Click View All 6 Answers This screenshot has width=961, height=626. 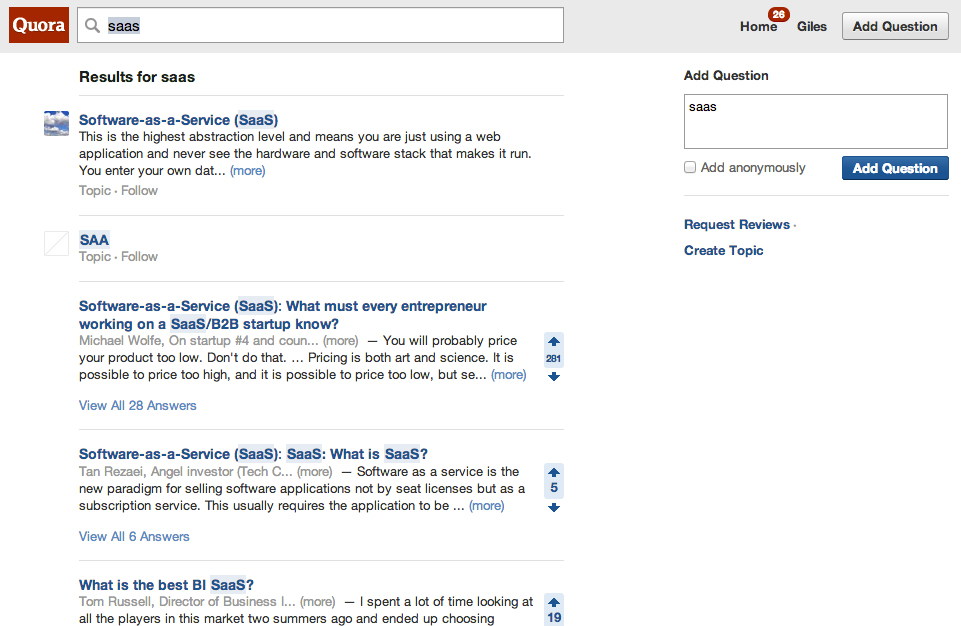pyautogui.click(x=134, y=536)
